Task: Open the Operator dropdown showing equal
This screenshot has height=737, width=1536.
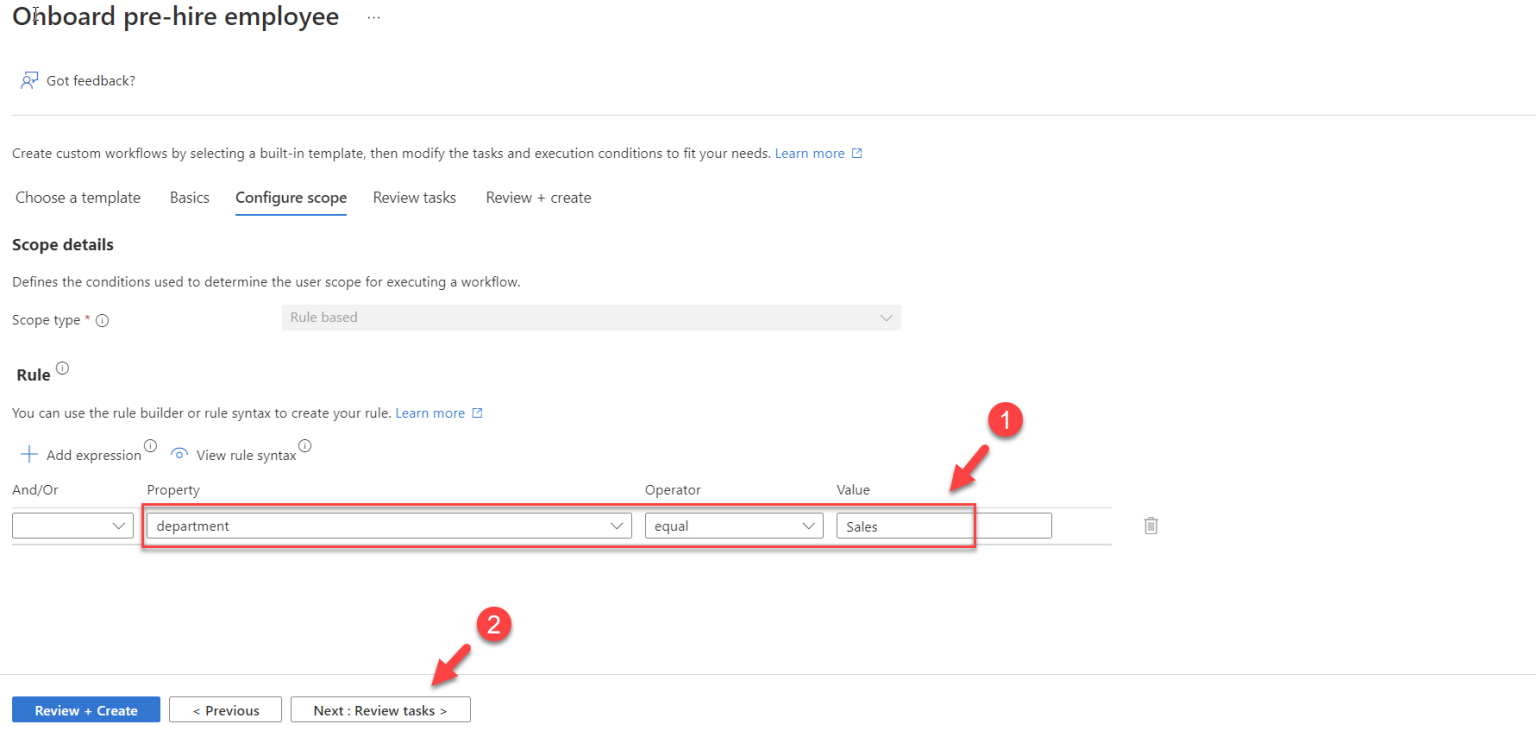Action: pos(733,526)
